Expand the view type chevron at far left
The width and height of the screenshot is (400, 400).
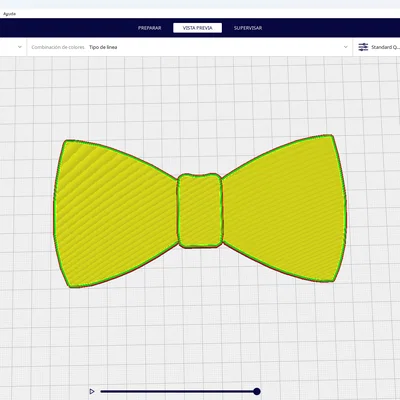(20, 47)
